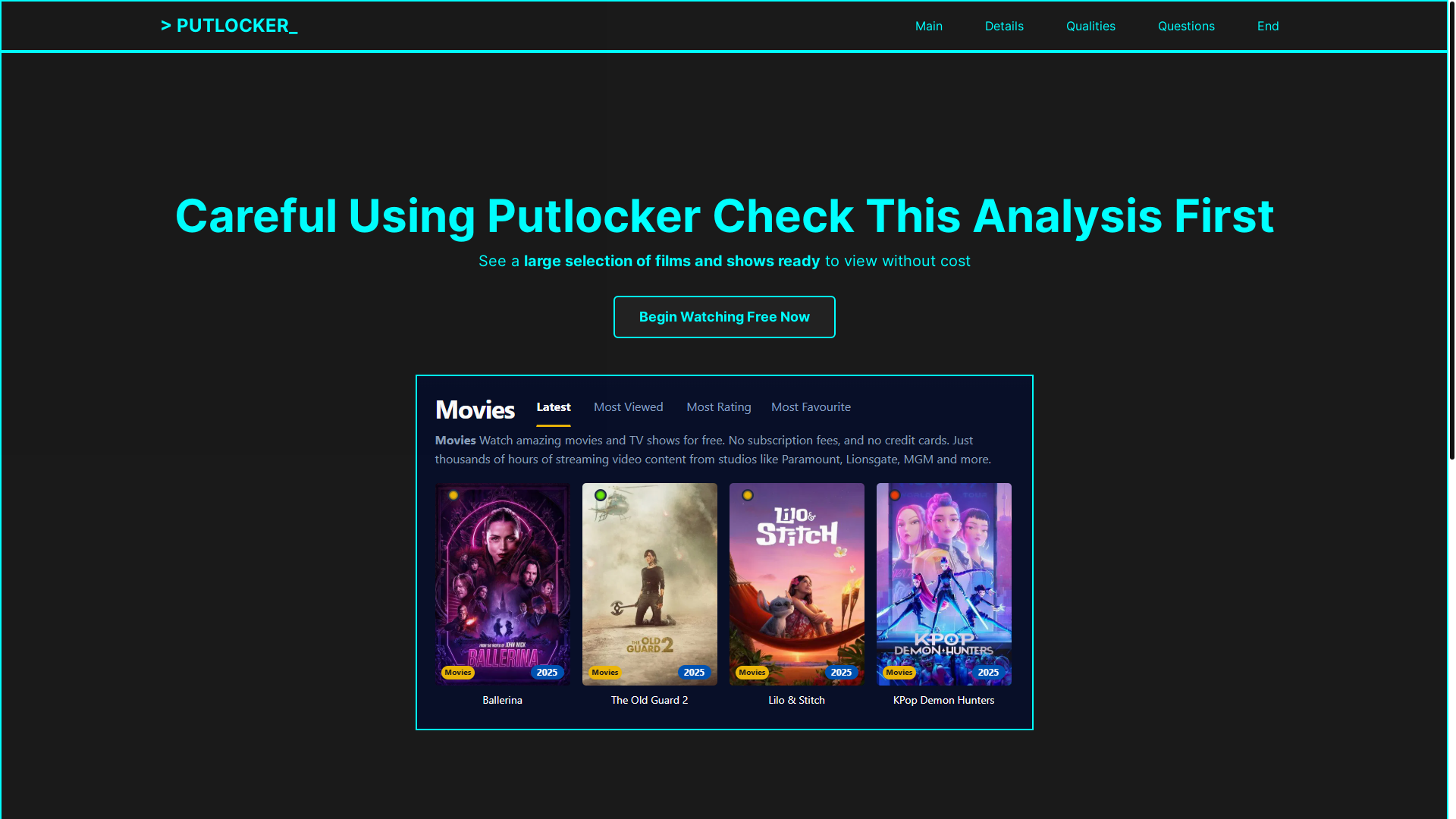1456x819 pixels.
Task: Click the PUTLOCKER logo
Action: pos(229,26)
